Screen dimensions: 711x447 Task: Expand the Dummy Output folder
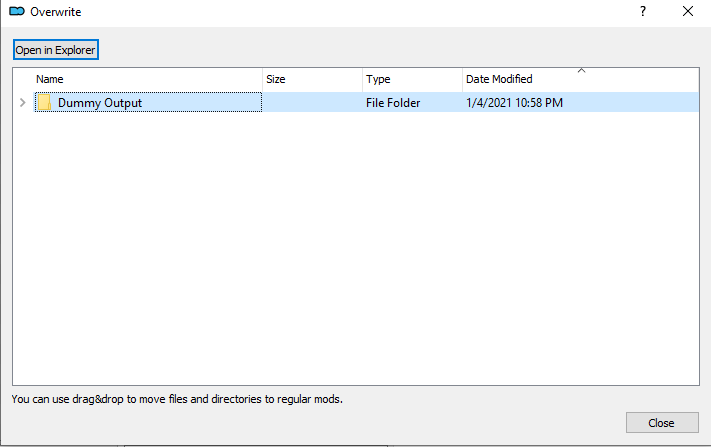click(23, 103)
